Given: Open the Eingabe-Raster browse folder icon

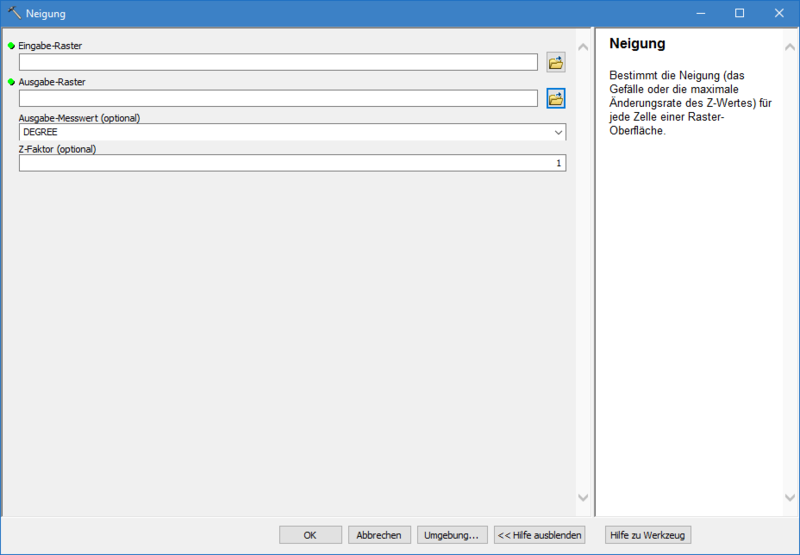Looking at the screenshot, I should (x=556, y=63).
